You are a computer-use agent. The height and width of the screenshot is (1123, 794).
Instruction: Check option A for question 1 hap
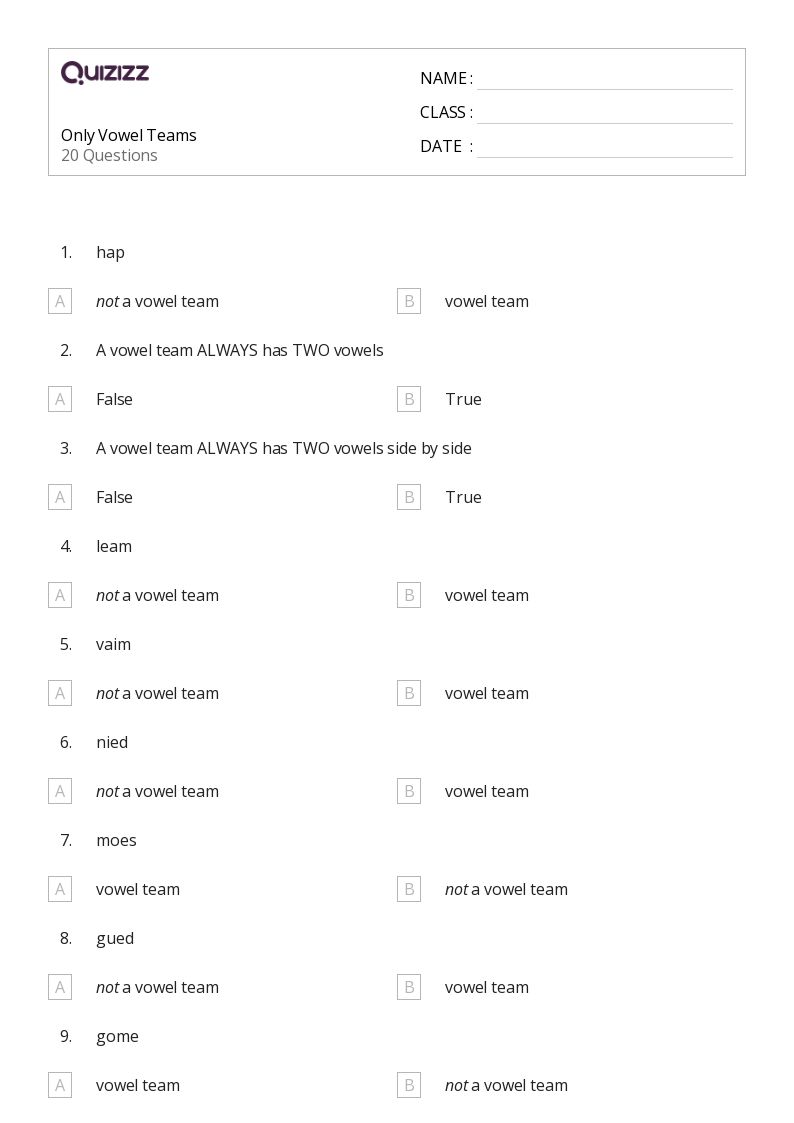(x=60, y=302)
